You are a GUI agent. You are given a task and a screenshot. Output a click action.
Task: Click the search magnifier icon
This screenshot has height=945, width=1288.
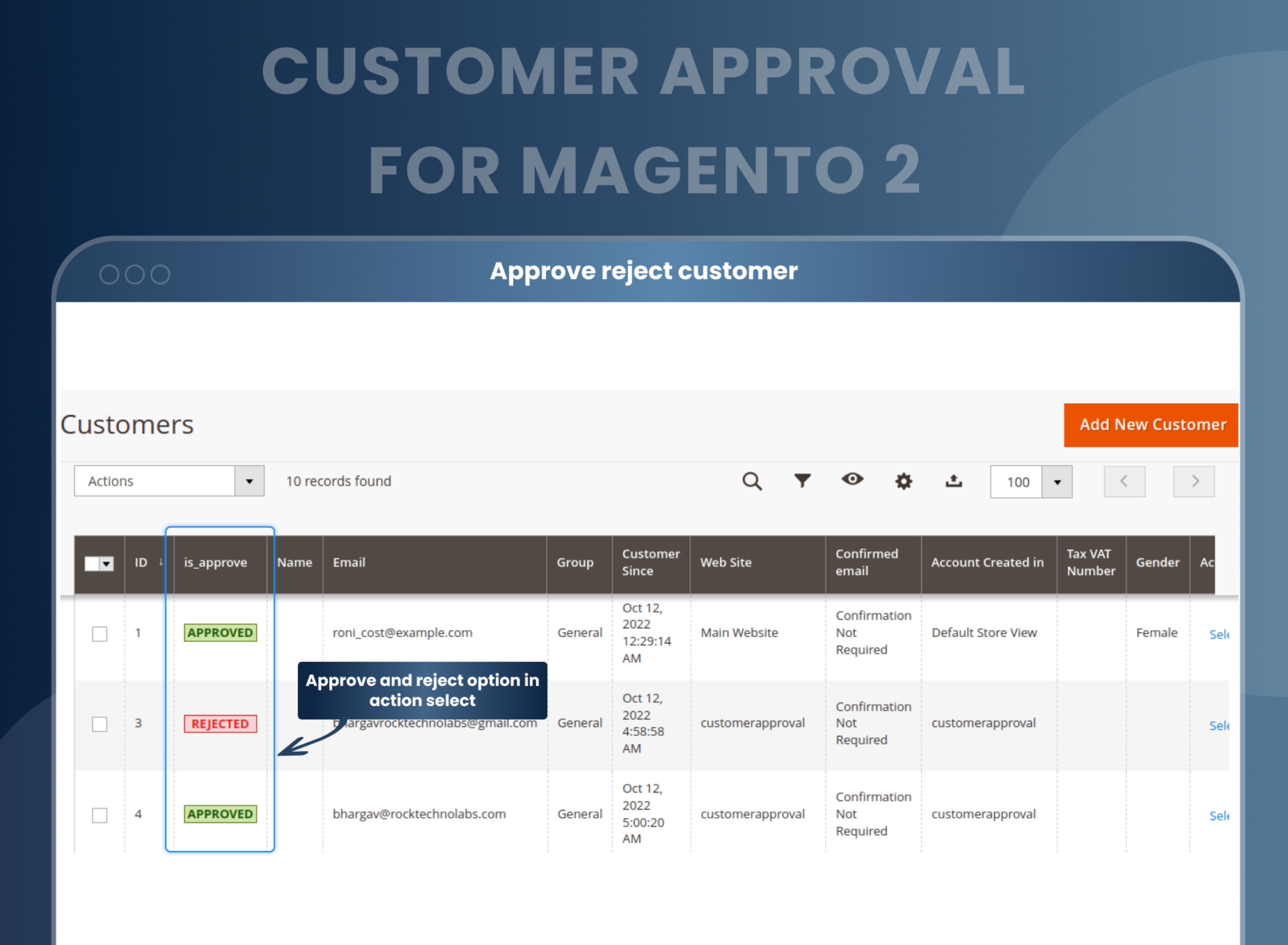[751, 481]
